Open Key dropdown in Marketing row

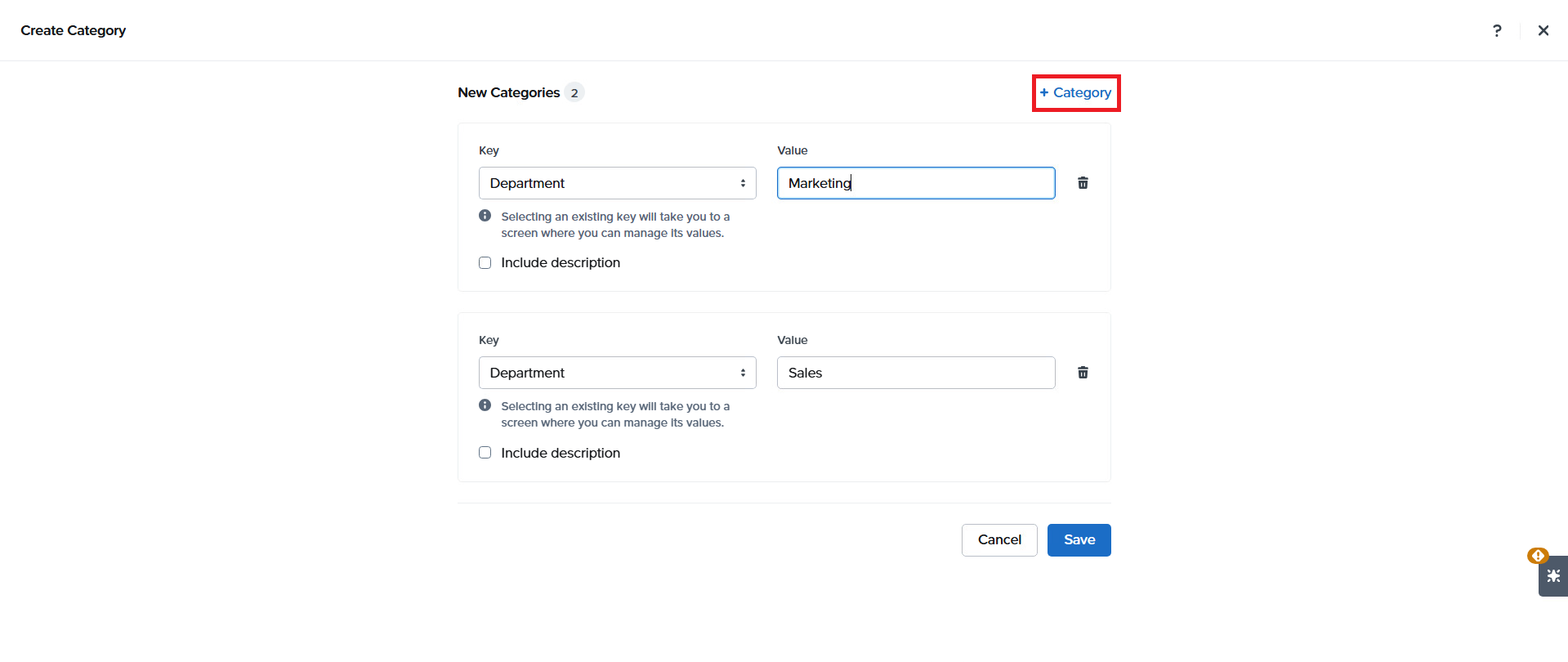click(x=618, y=183)
